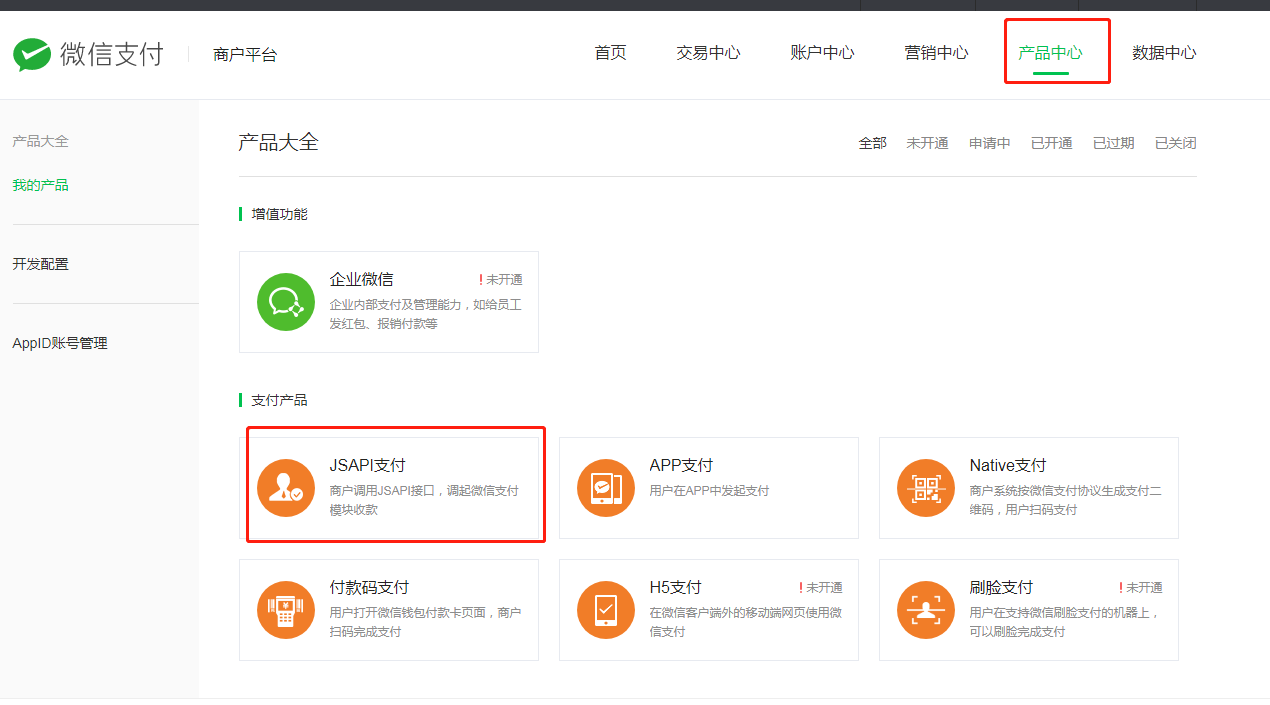Filter products by 已过期
The width and height of the screenshot is (1270, 705).
point(1113,143)
